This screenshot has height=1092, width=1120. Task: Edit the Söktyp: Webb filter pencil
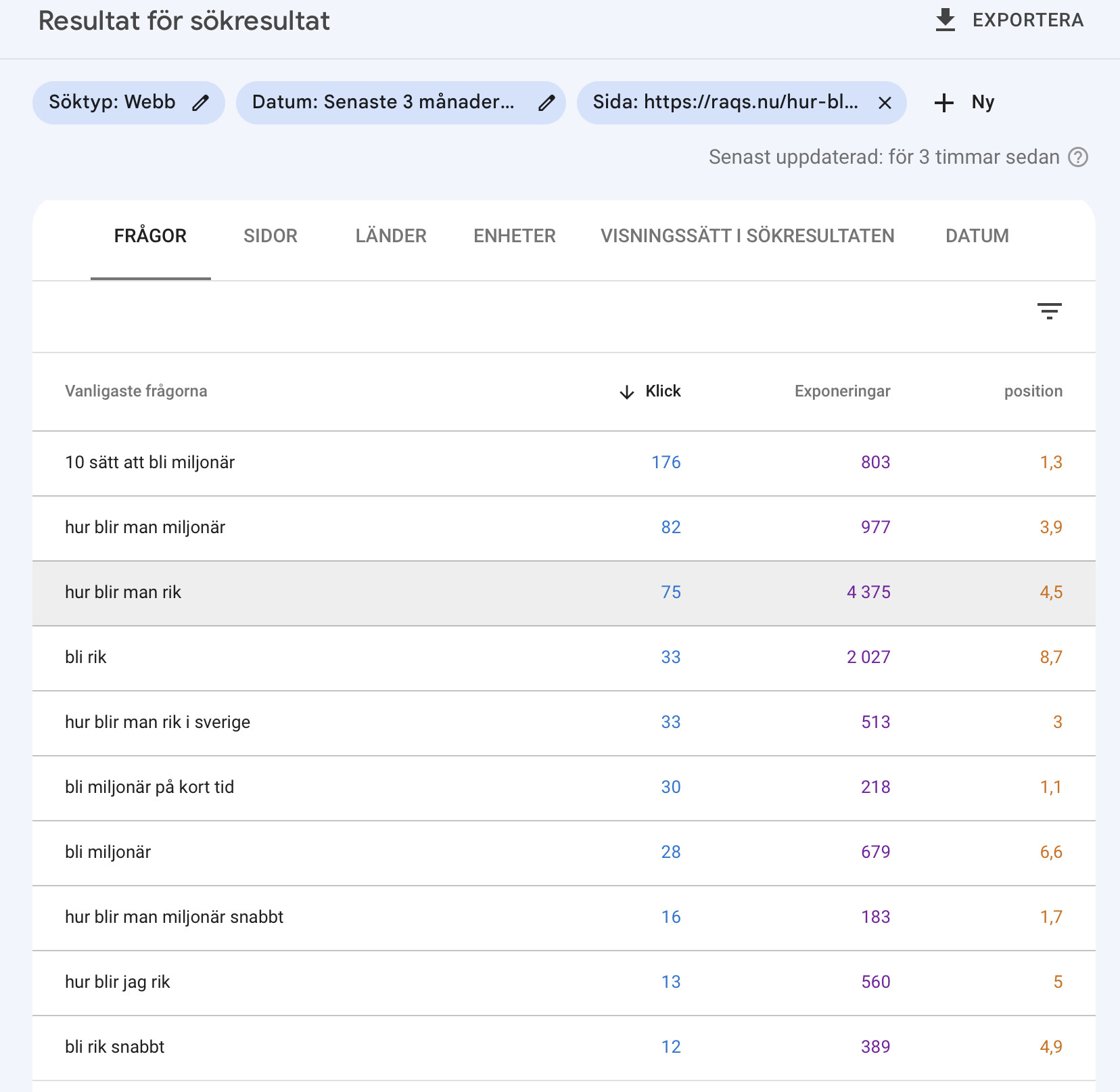pos(200,103)
